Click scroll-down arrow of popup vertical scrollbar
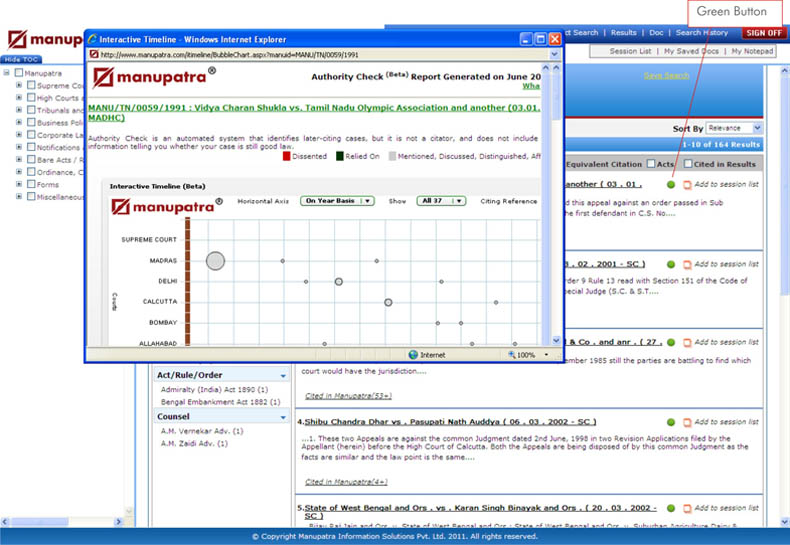The height and width of the screenshot is (545, 790). [x=556, y=340]
